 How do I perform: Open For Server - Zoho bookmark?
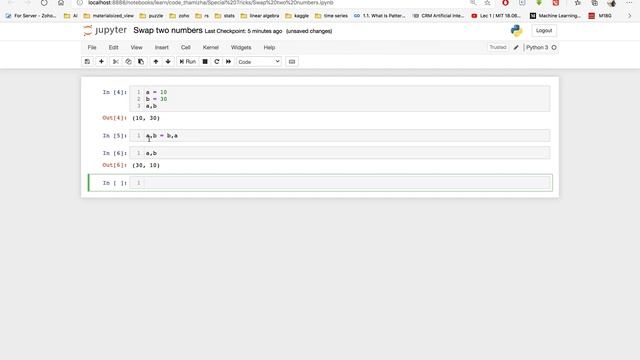click(x=31, y=16)
